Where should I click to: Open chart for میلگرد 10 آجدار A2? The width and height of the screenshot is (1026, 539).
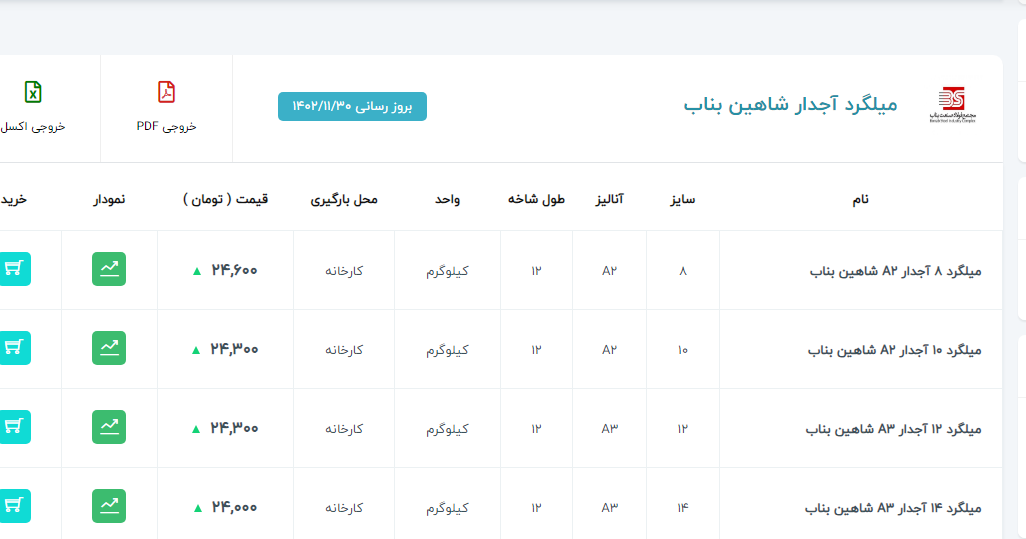tap(109, 348)
